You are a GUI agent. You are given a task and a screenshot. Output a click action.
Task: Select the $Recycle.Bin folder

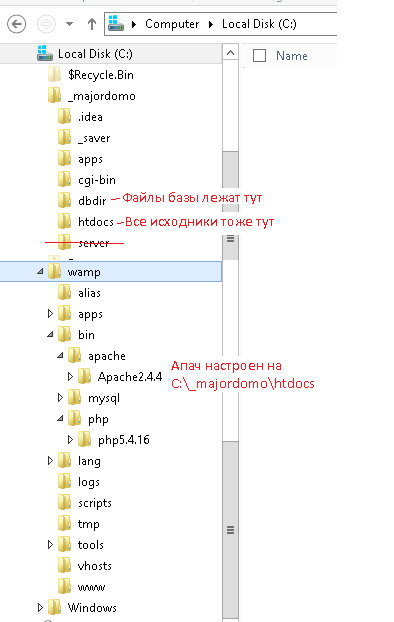click(x=101, y=75)
